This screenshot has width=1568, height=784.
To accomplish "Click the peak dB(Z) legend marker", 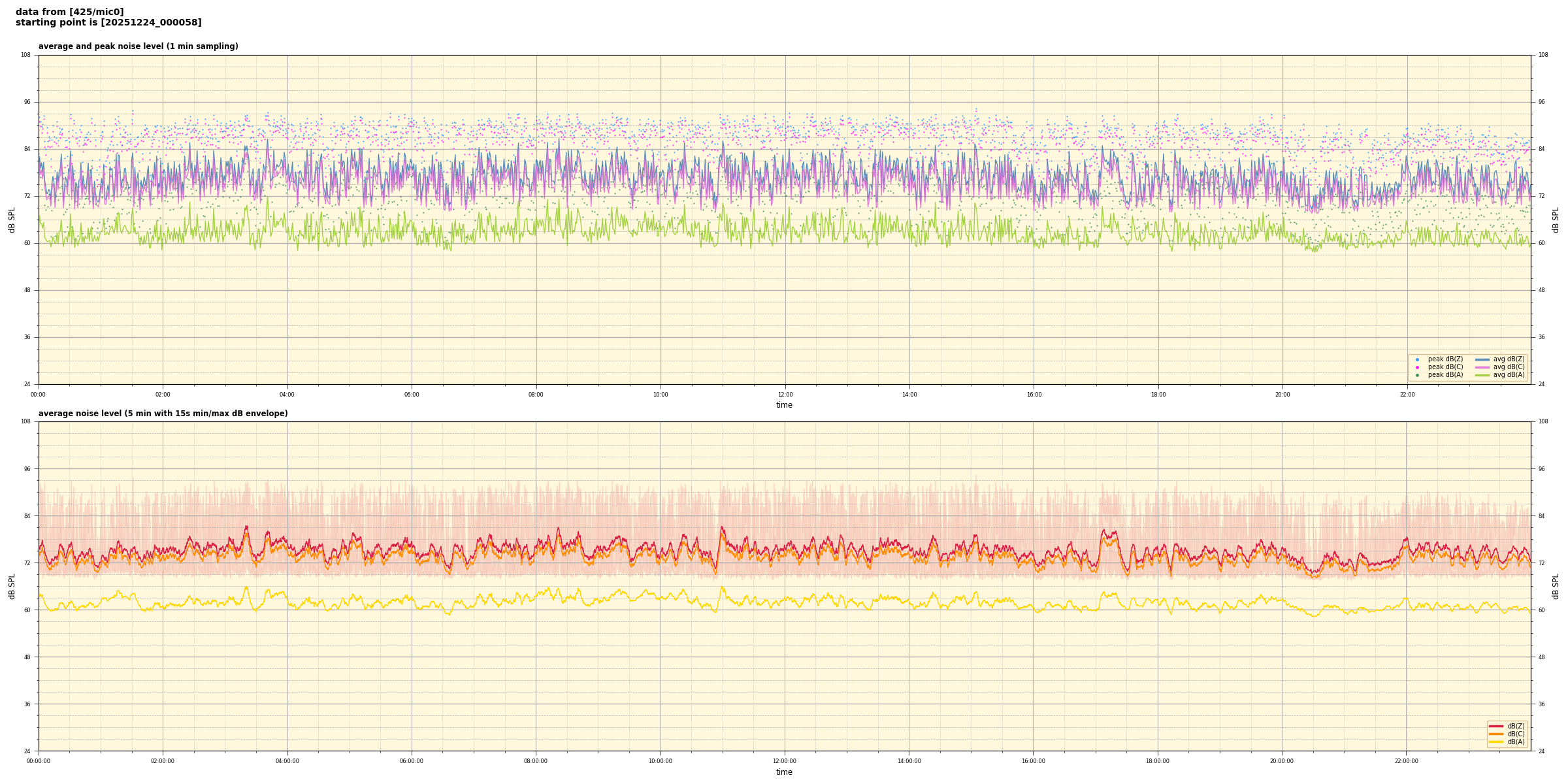I will tap(1417, 359).
